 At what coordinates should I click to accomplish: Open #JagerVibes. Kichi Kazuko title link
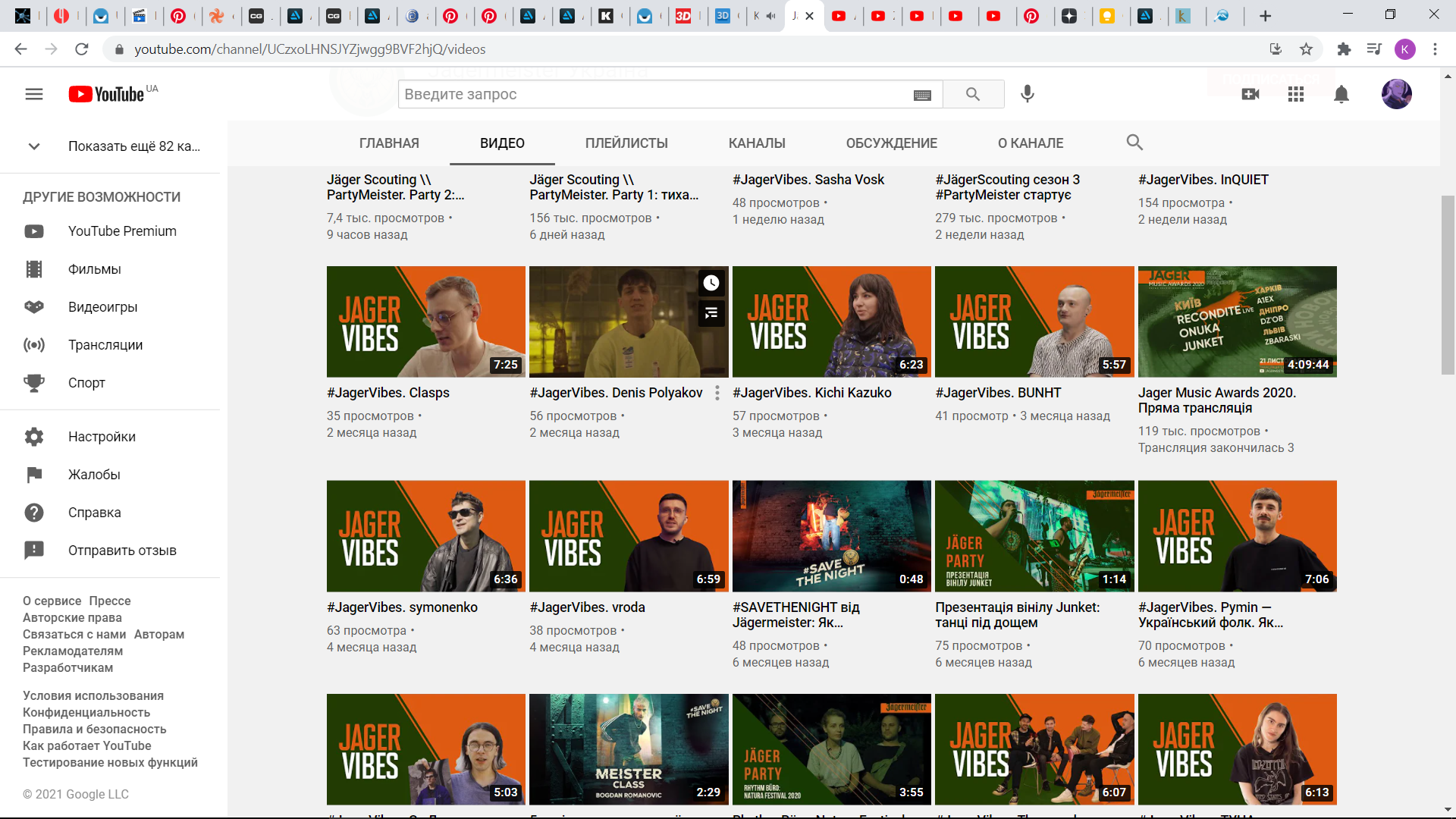coord(812,393)
